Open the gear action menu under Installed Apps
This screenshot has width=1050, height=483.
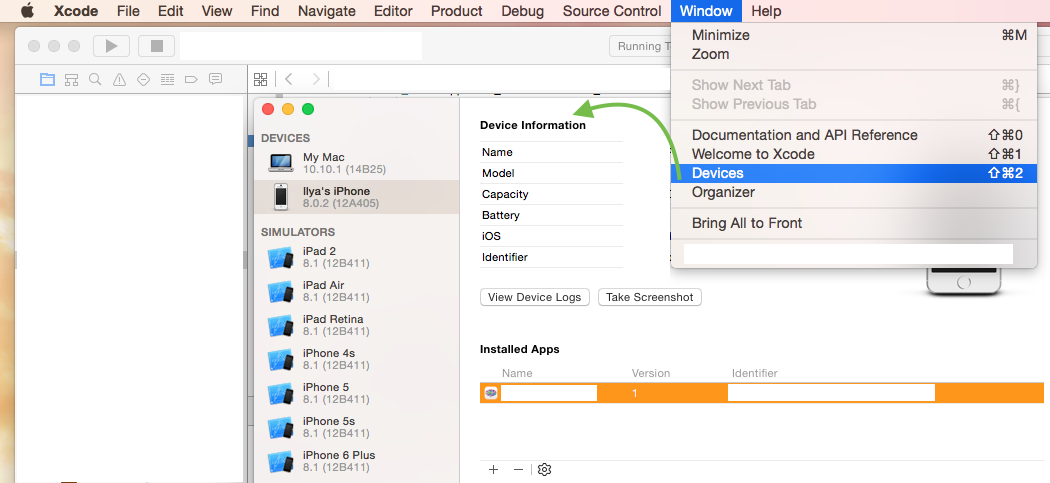click(544, 470)
